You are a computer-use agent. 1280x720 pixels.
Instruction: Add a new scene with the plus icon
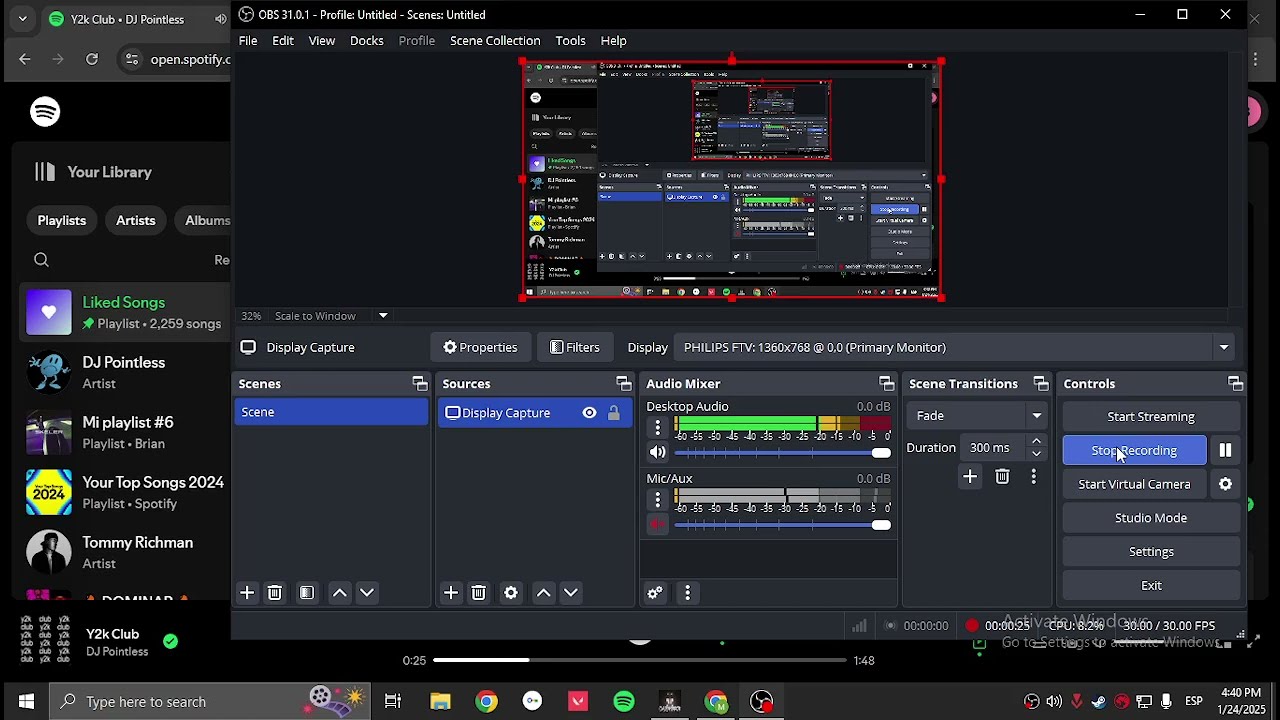247,593
